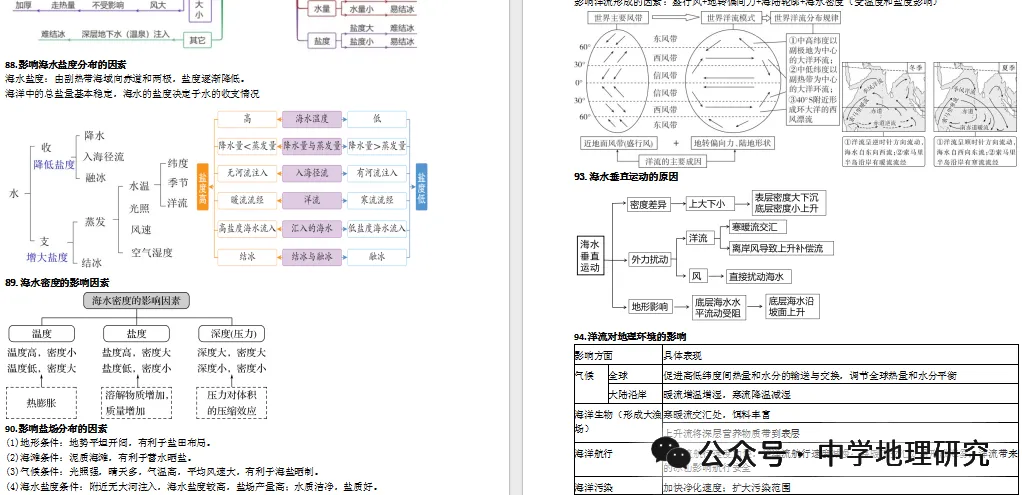Click the '底层海水沿坡面上升' box
This screenshot has width=1022, height=495.
click(x=791, y=307)
